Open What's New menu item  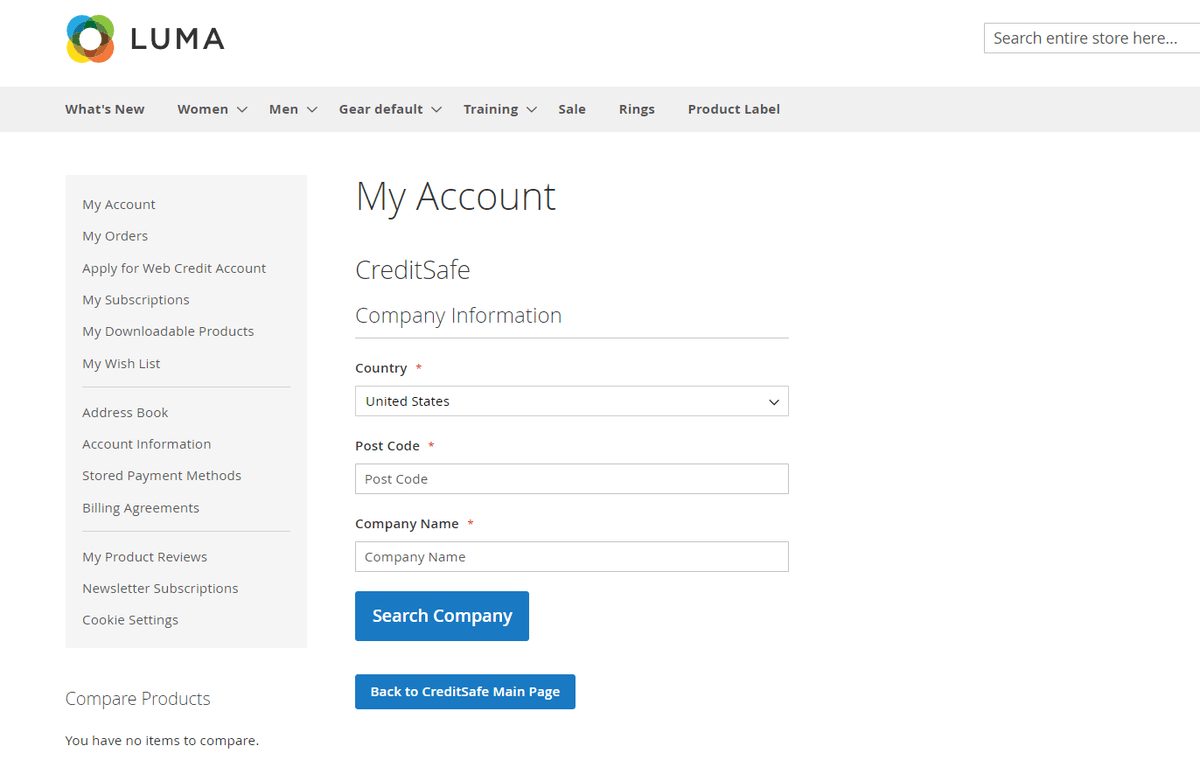(x=105, y=109)
